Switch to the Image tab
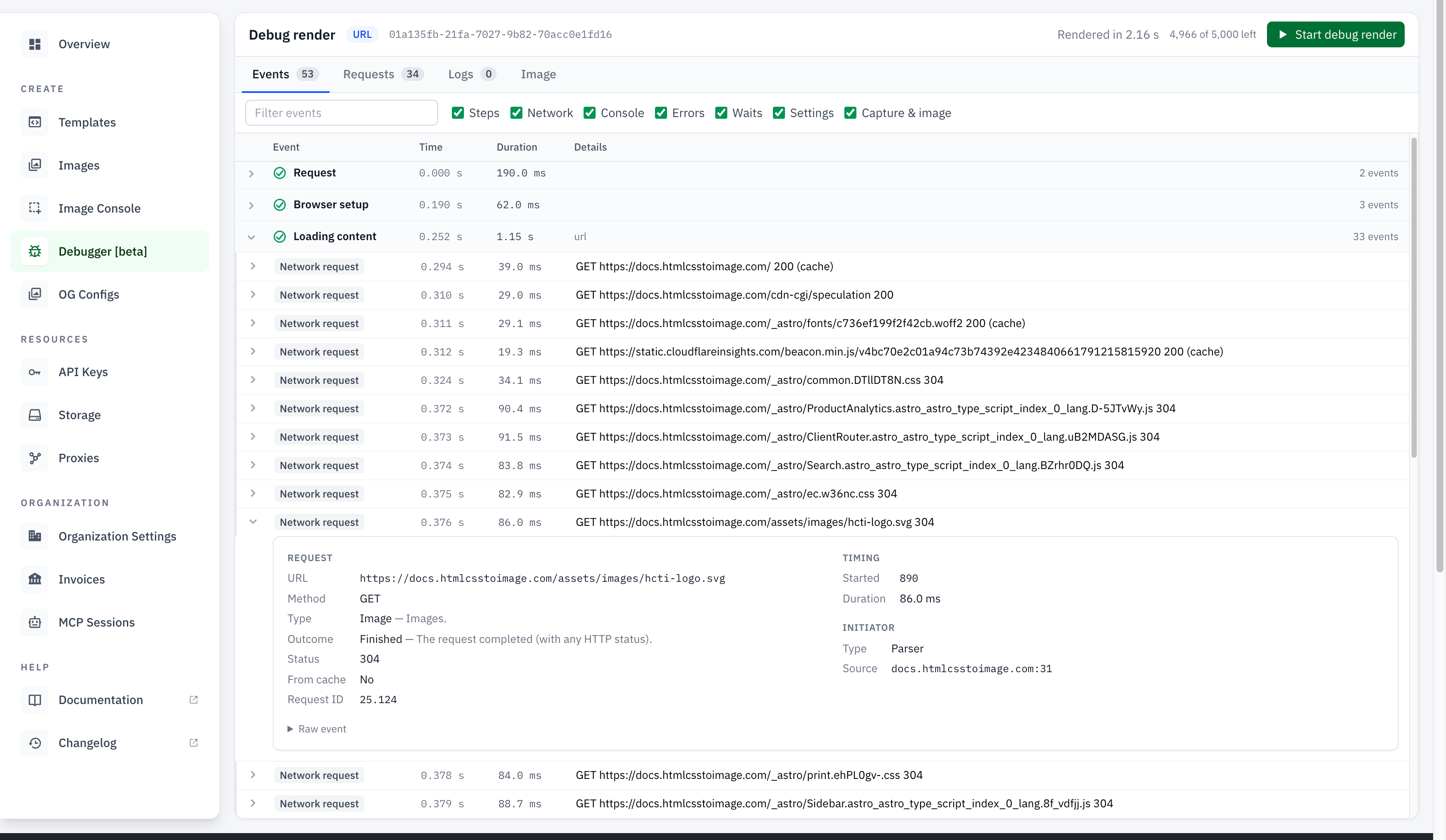This screenshot has height=840, width=1446. pos(538,74)
